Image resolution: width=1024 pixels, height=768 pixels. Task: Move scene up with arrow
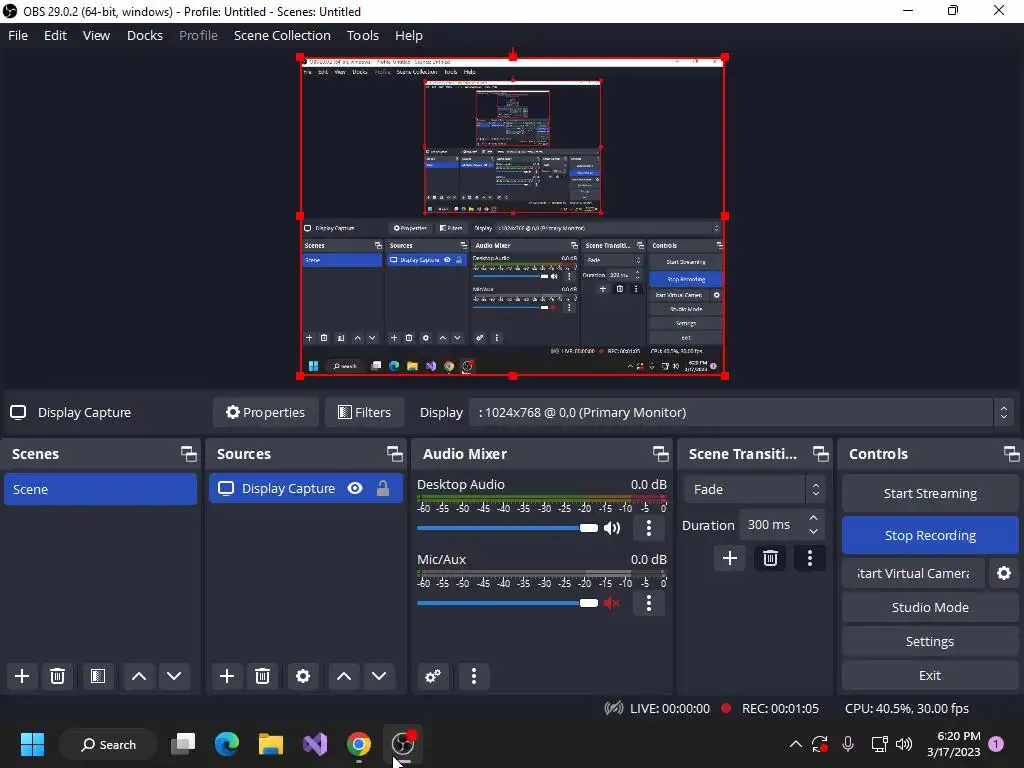click(x=138, y=676)
